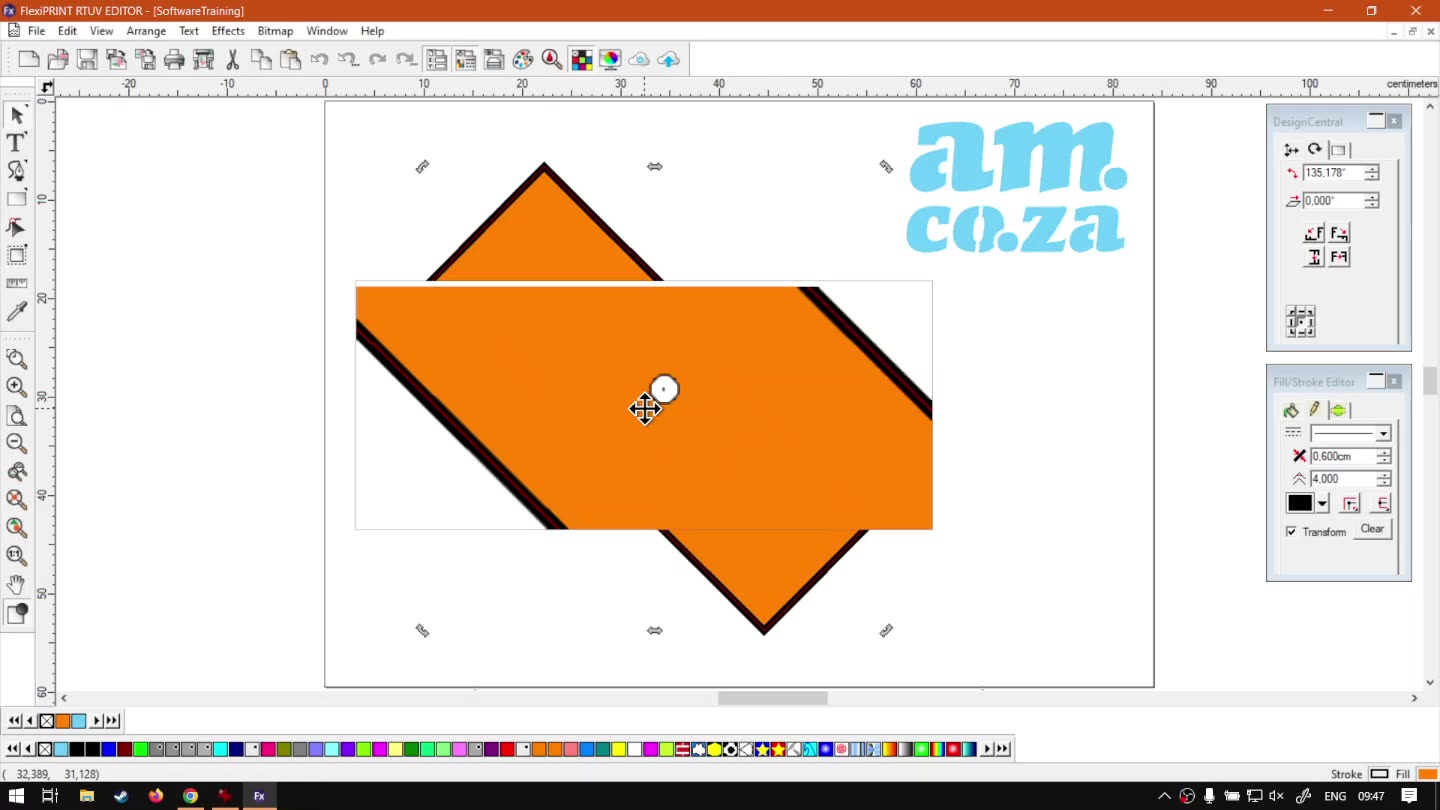
Task: Open the color palette icon in toolbar
Action: [x=523, y=60]
